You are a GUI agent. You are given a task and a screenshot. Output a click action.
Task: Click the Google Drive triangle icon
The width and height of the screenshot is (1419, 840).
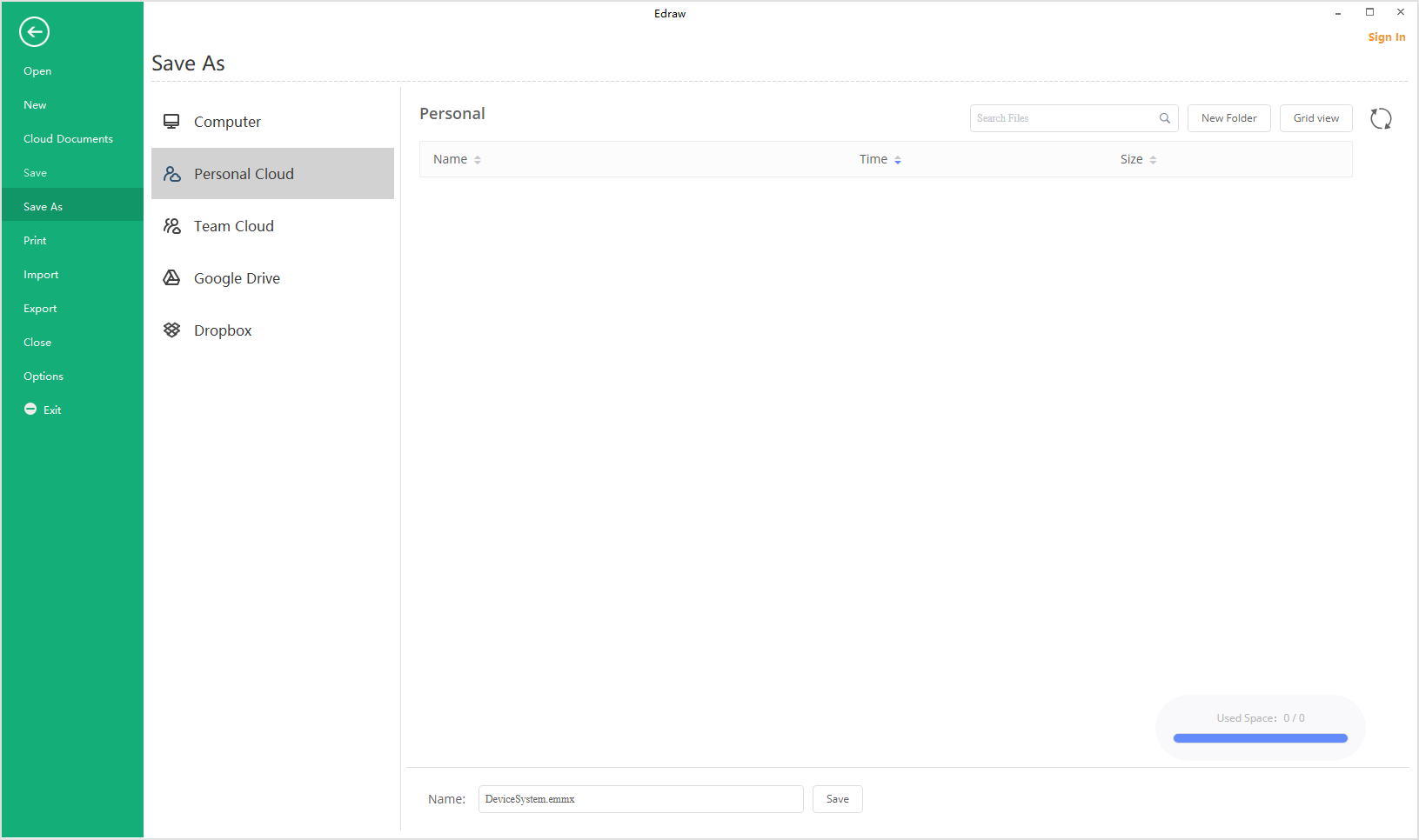171,278
